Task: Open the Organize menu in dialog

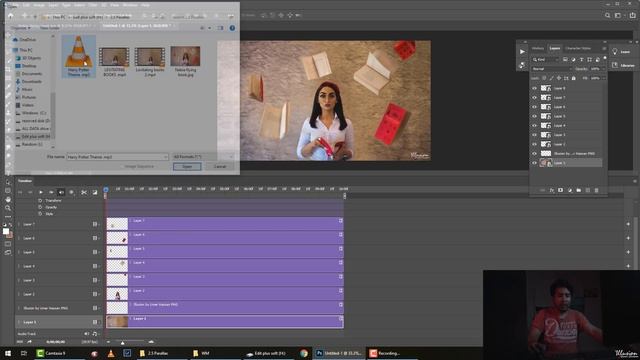Action: coord(20,28)
